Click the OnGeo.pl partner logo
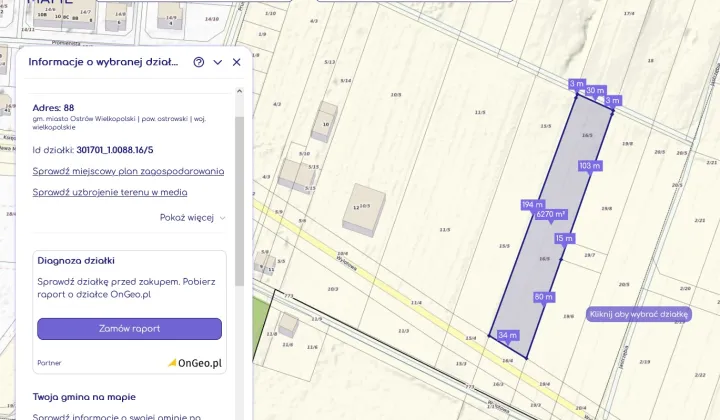The image size is (720, 420). point(195,363)
